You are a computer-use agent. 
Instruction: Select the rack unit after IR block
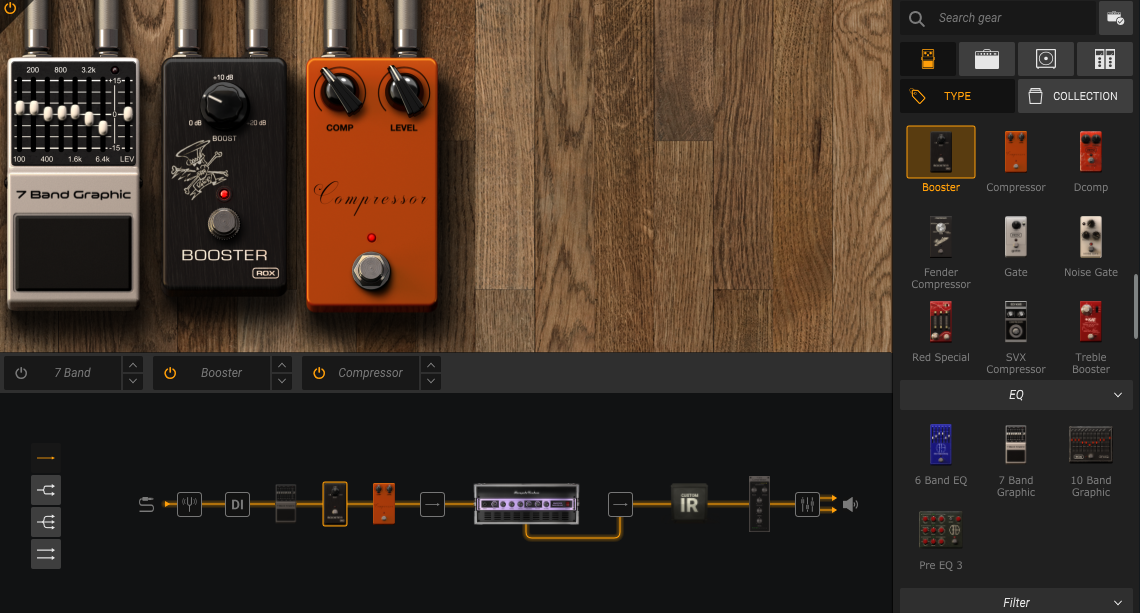(759, 503)
